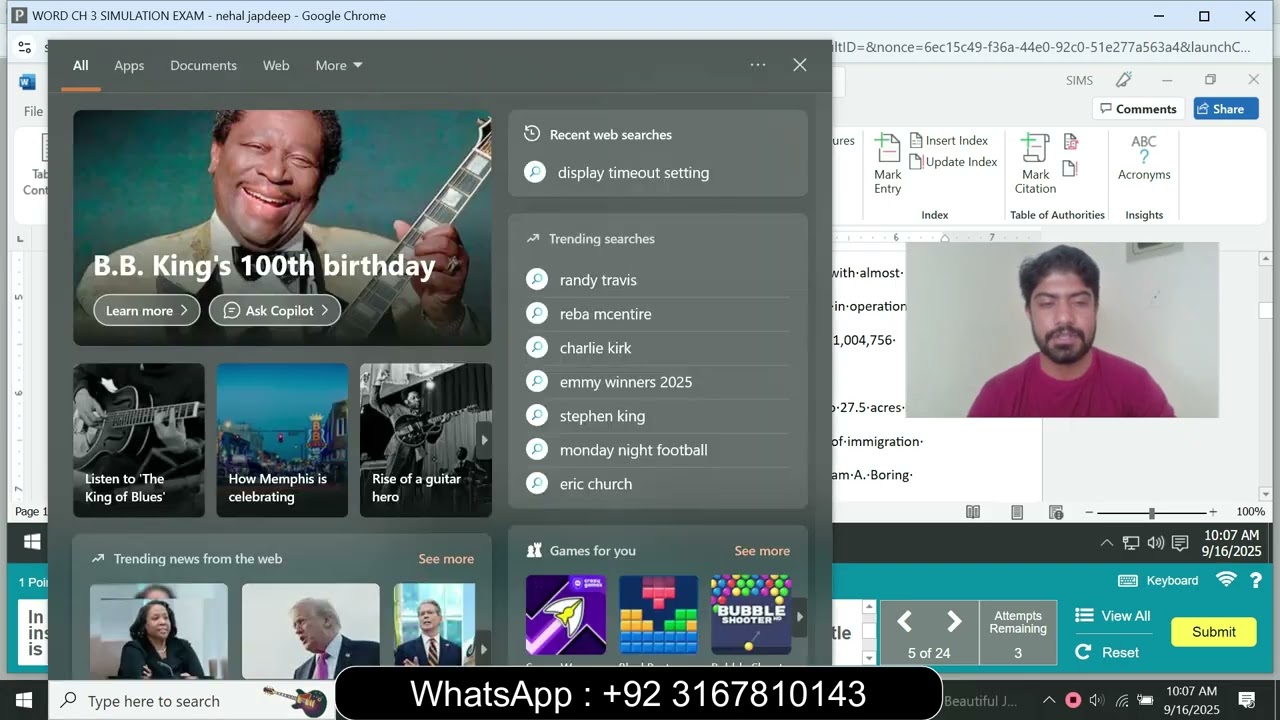Click the host taskbar volume icon
Screen dimensions: 1280x720
(x=1097, y=700)
